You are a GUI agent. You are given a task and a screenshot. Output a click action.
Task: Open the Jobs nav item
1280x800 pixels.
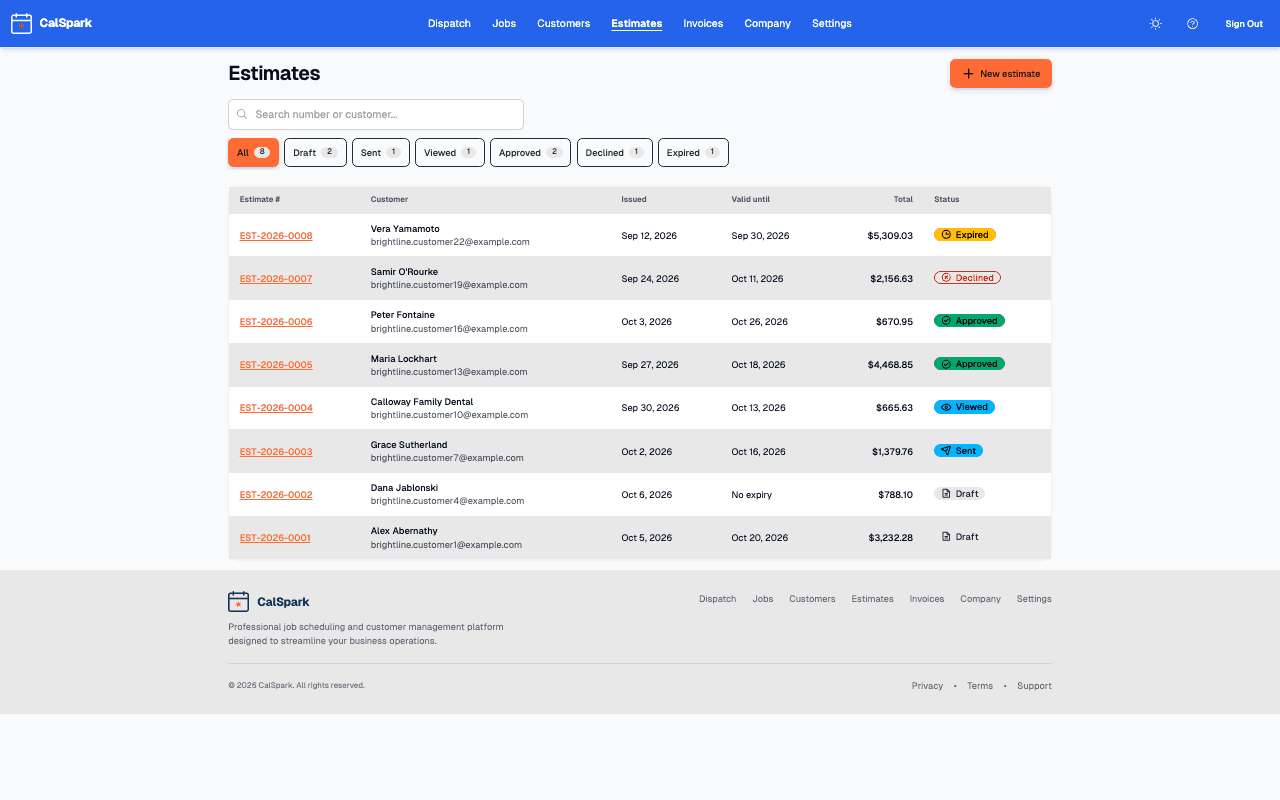tap(504, 23)
